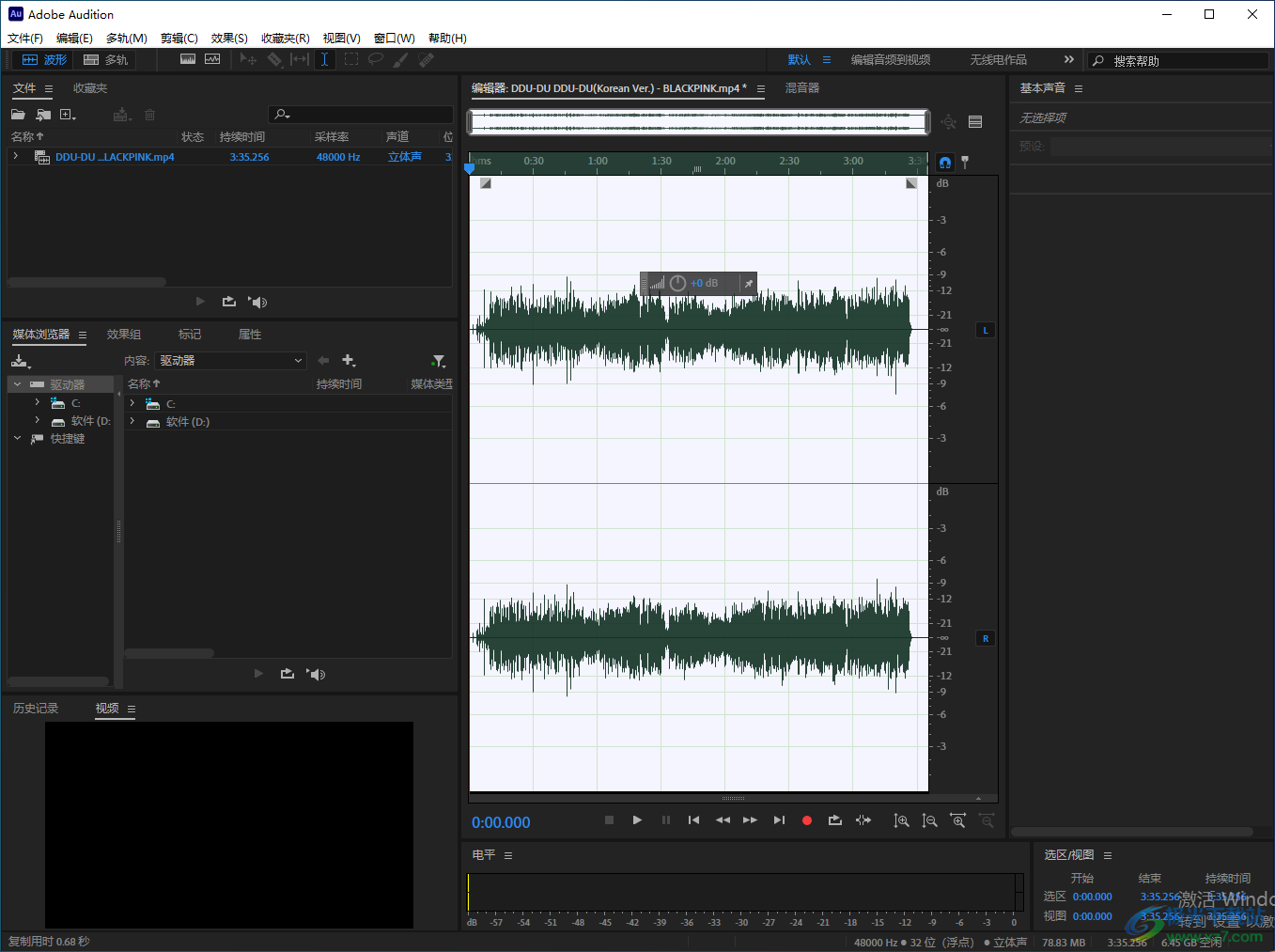Switch to Waveform (波形) view

(44, 59)
